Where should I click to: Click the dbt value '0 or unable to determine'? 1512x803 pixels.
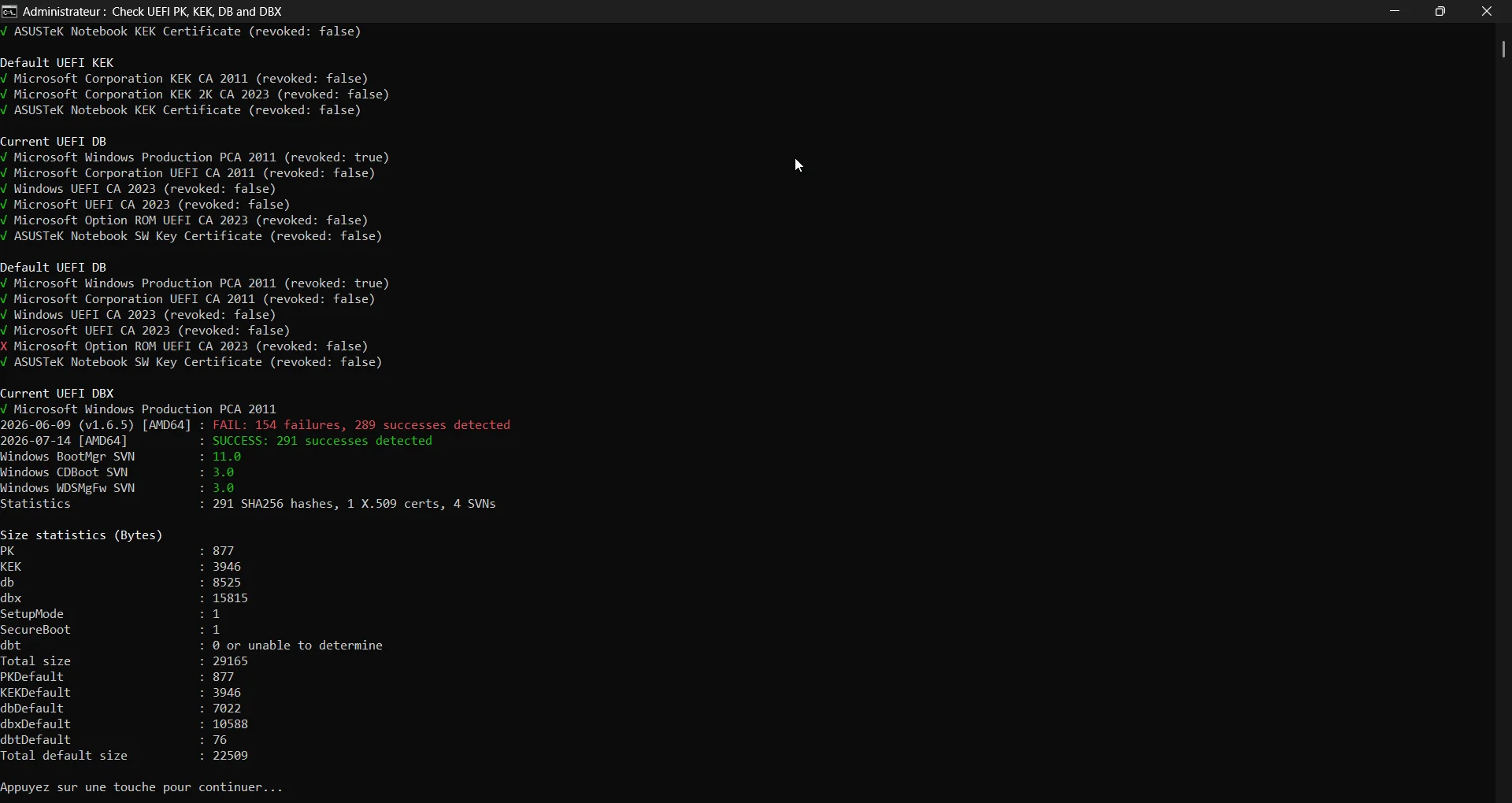(x=298, y=646)
